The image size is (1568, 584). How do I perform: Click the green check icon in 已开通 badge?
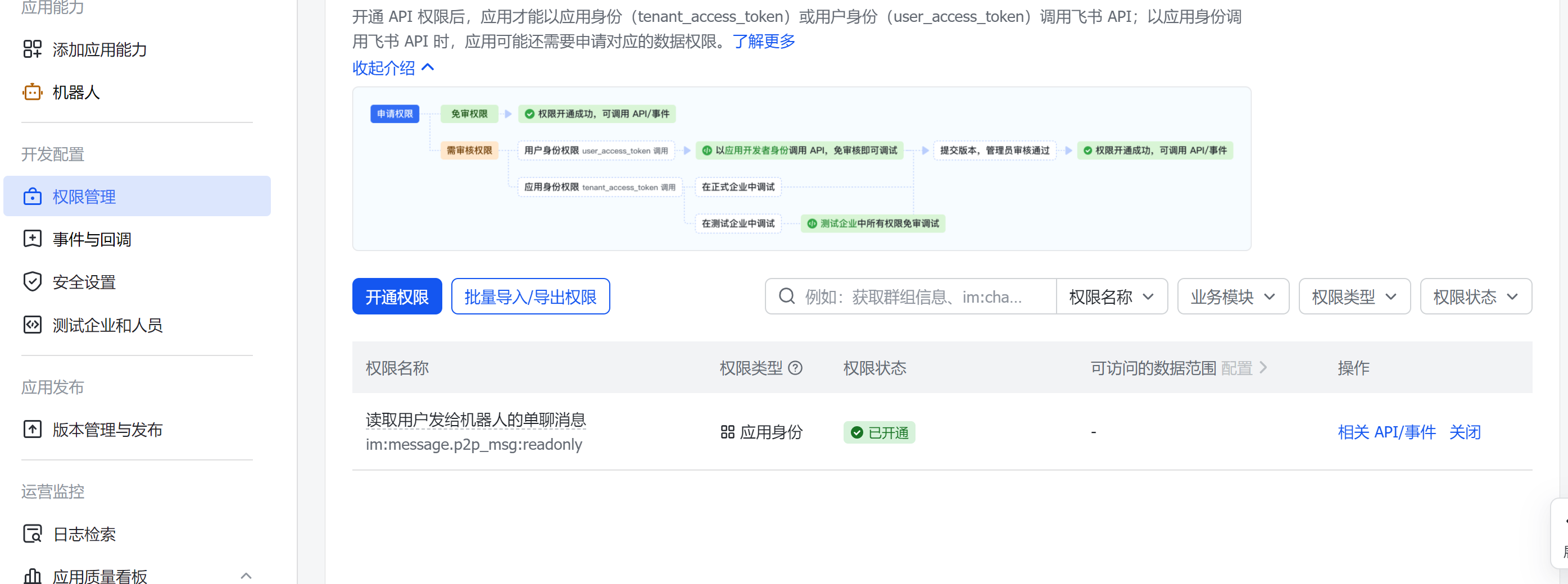tap(857, 432)
